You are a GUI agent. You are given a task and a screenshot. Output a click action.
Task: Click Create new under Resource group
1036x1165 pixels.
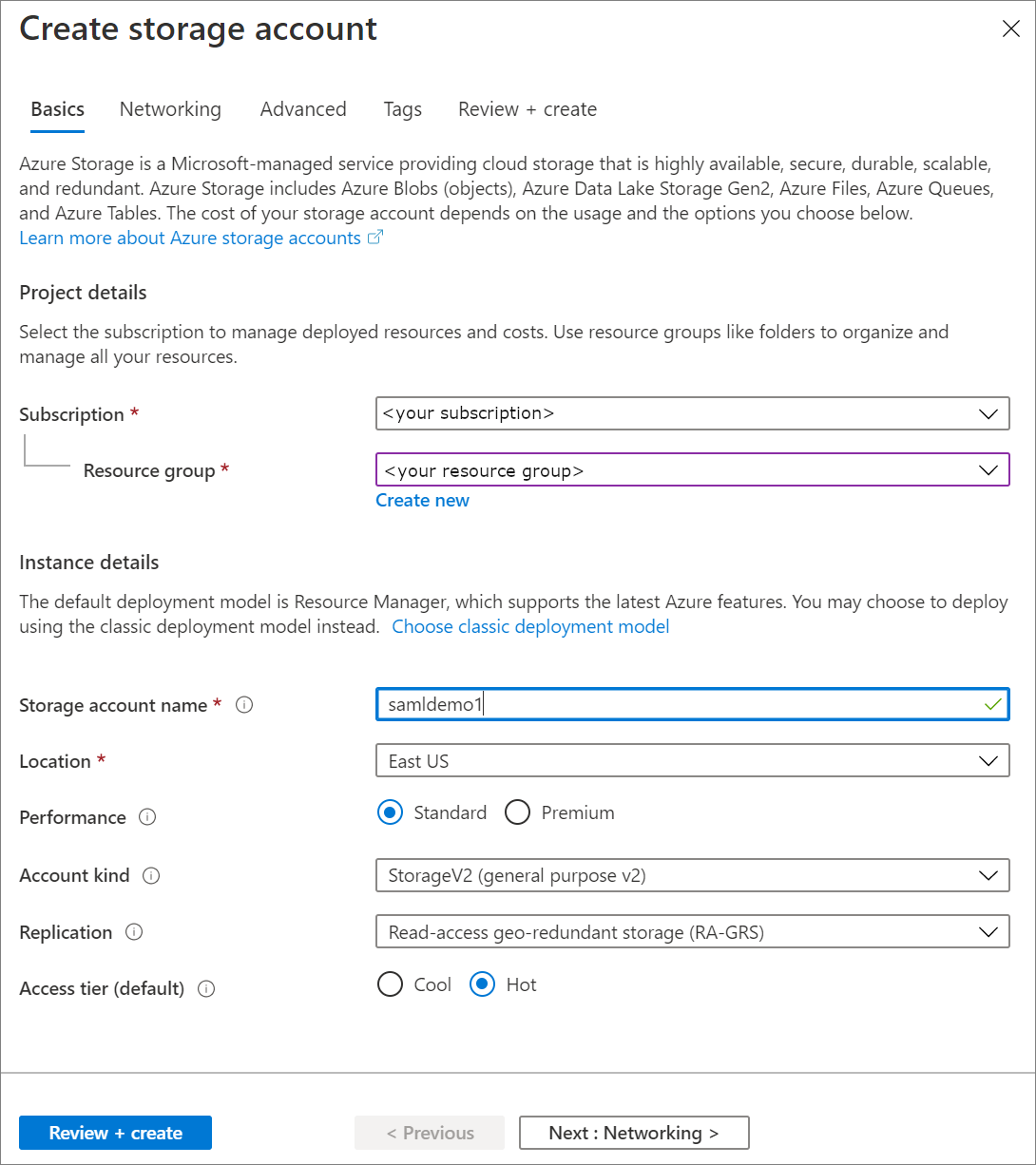coord(422,500)
